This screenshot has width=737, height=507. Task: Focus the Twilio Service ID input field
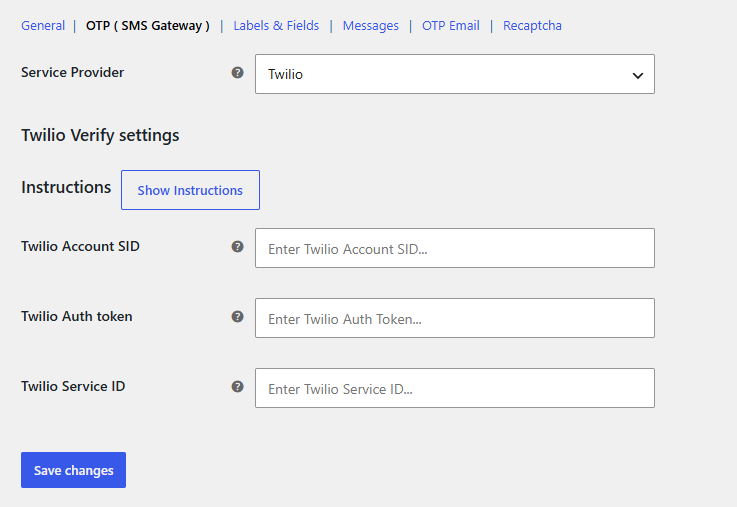[x=455, y=388]
